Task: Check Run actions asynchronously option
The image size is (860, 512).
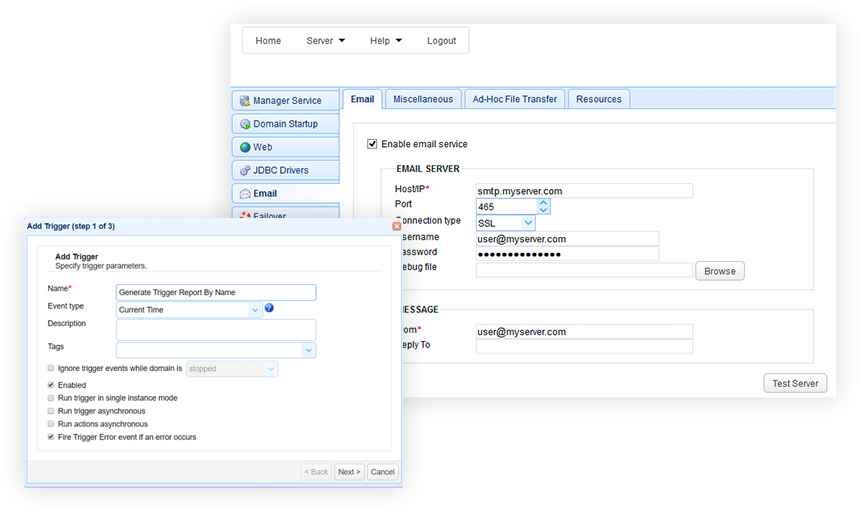Action: click(51, 424)
